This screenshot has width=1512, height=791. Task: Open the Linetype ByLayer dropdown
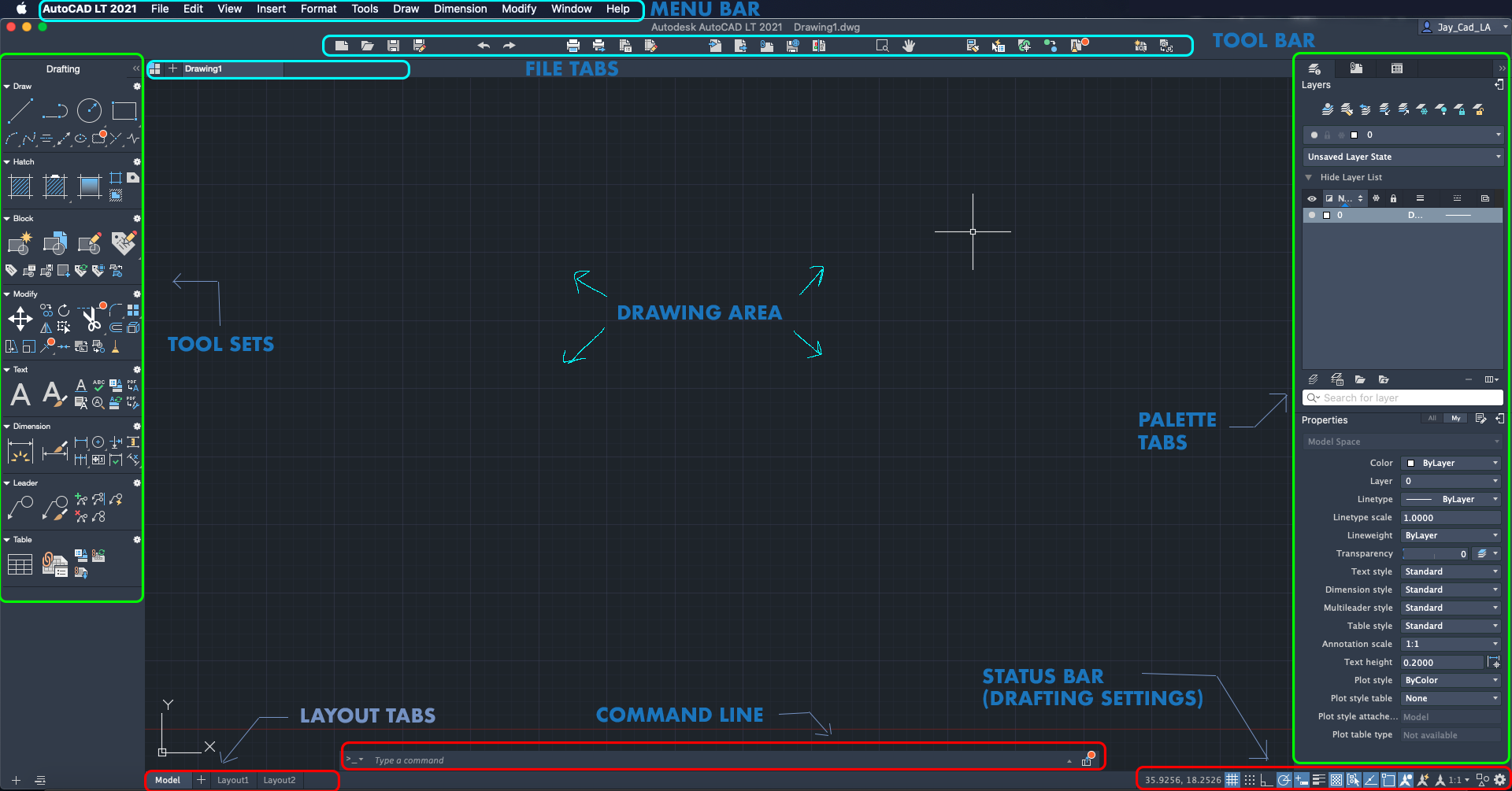pos(1451,499)
